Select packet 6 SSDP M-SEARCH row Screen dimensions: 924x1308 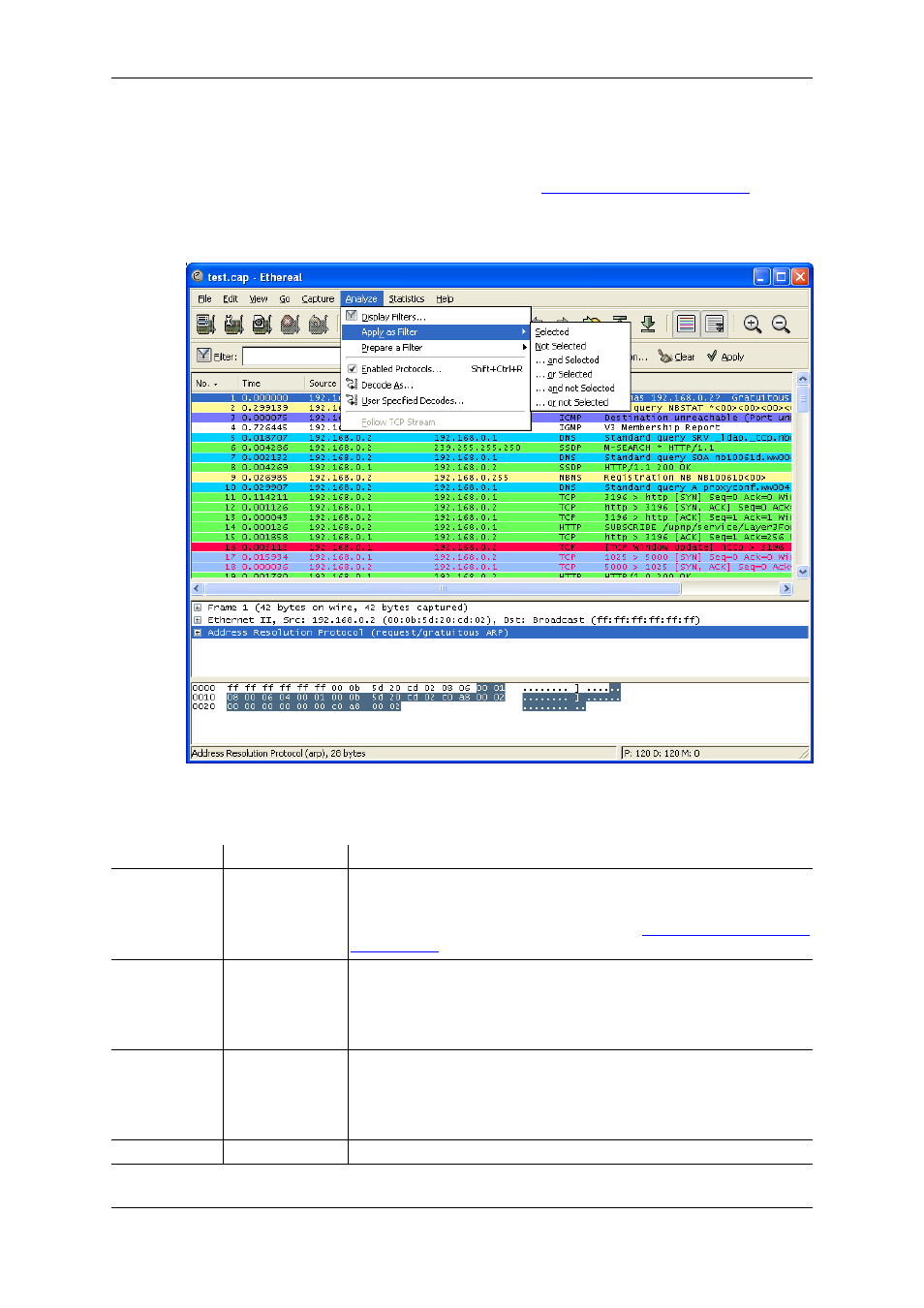pos(492,448)
